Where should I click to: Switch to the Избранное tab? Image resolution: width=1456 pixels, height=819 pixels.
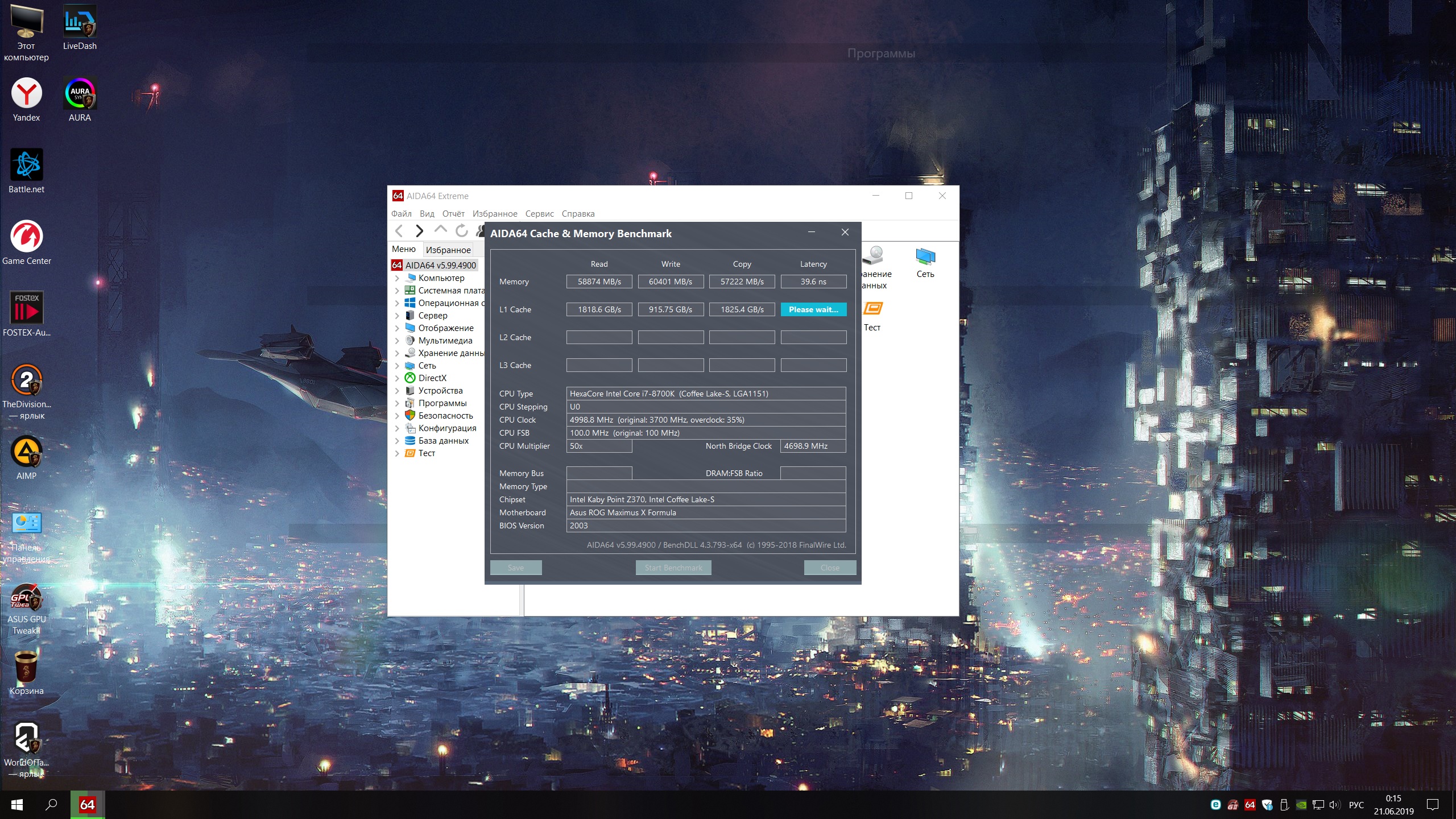448,250
